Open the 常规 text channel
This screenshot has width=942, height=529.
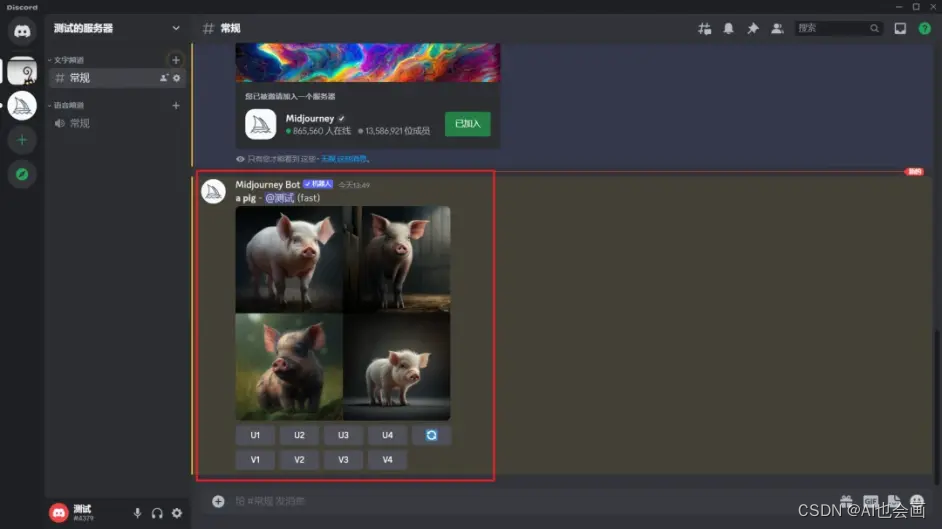(x=118, y=77)
